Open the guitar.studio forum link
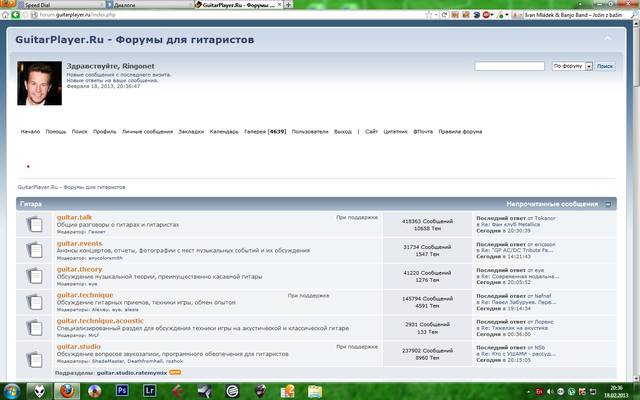640x400 pixels. coord(78,347)
